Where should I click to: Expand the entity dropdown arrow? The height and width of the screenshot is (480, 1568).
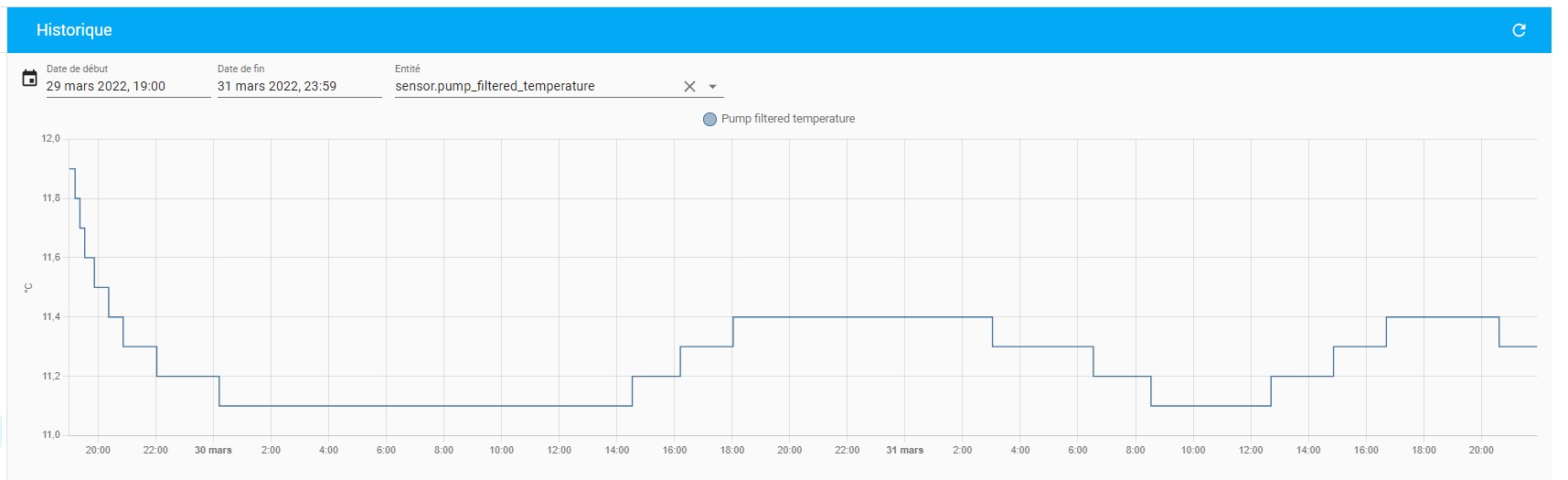pos(713,87)
